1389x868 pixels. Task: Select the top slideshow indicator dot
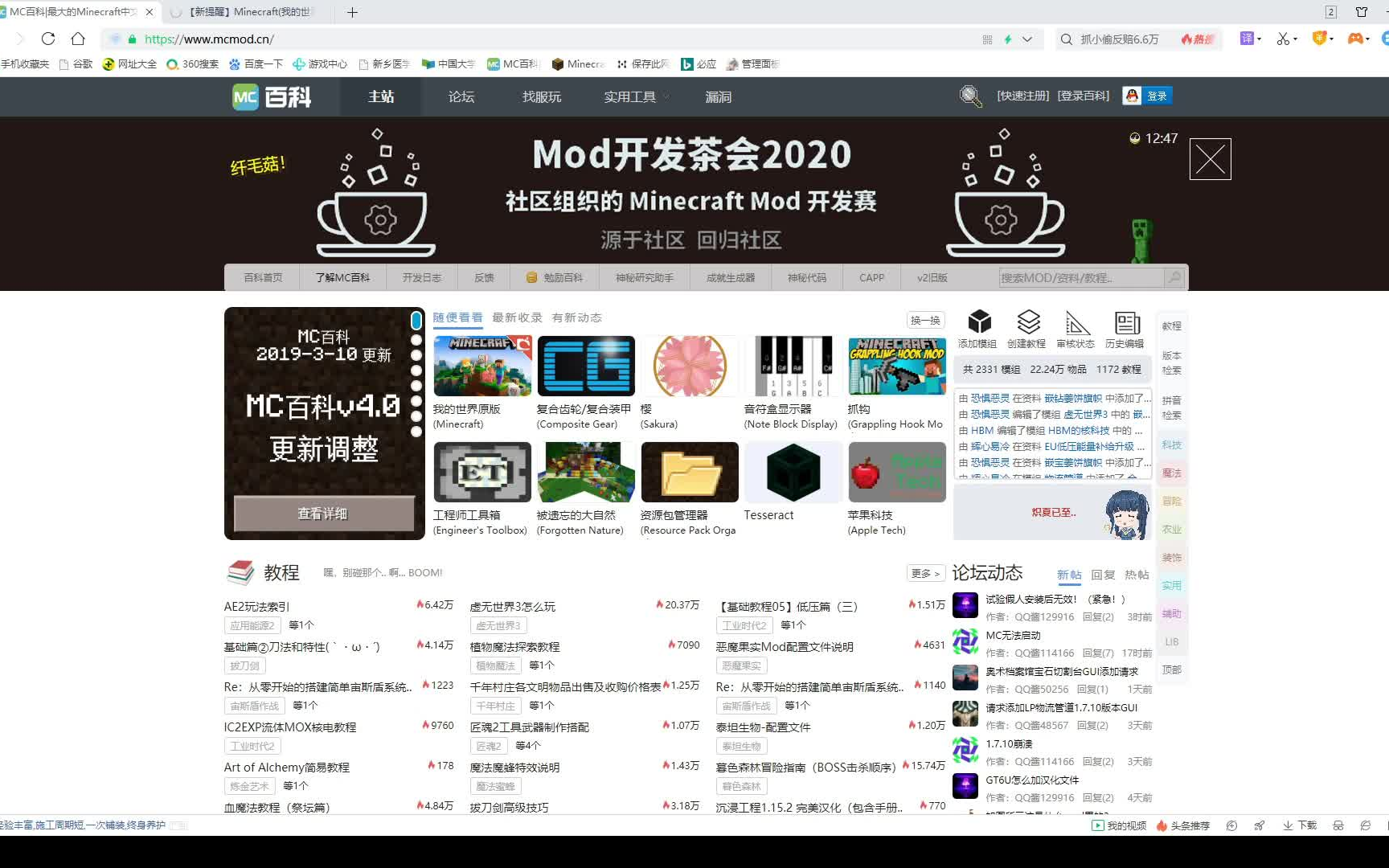[x=416, y=320]
